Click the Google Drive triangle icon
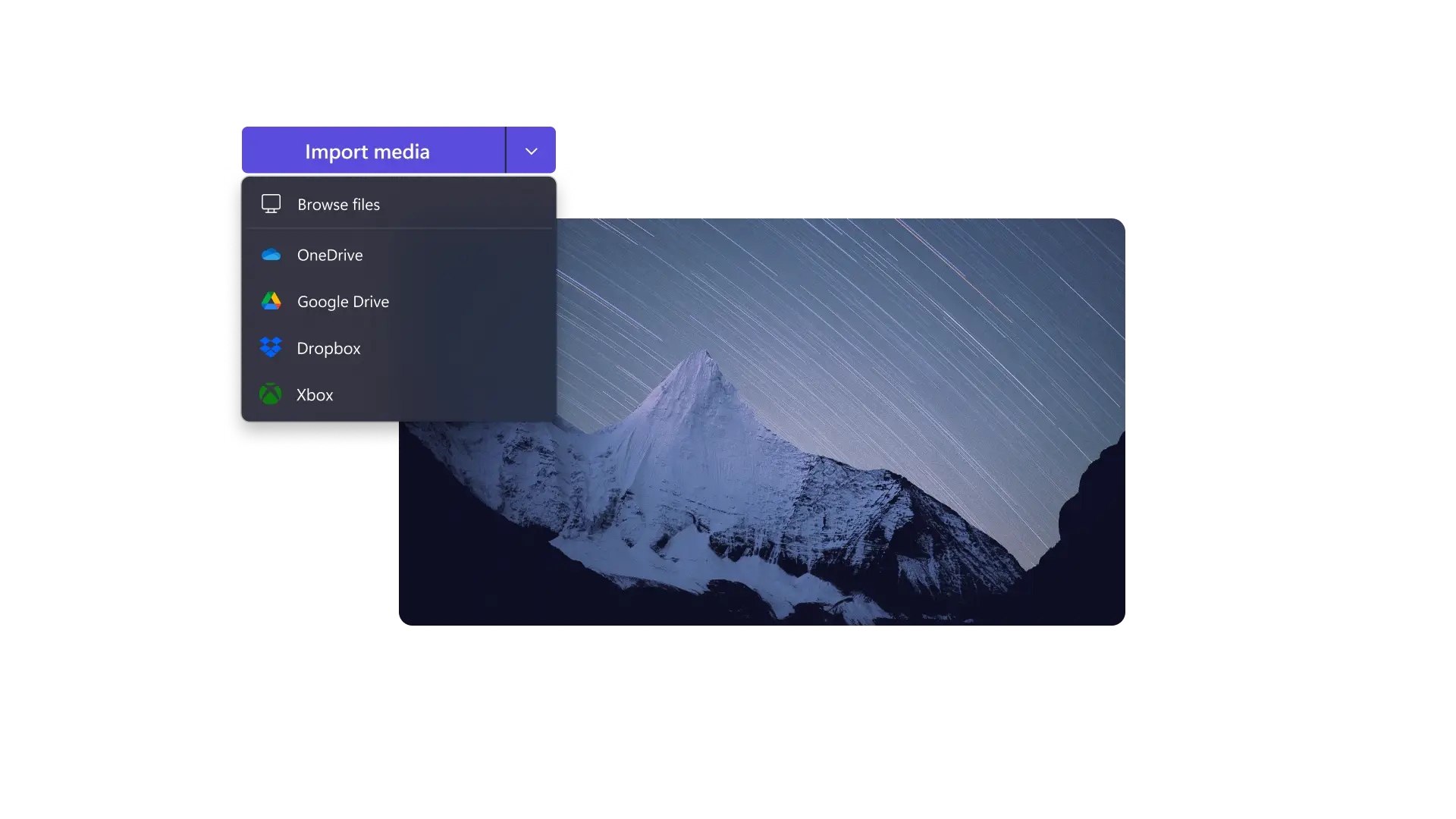Screen dimensions: 1456x819 [x=271, y=301]
